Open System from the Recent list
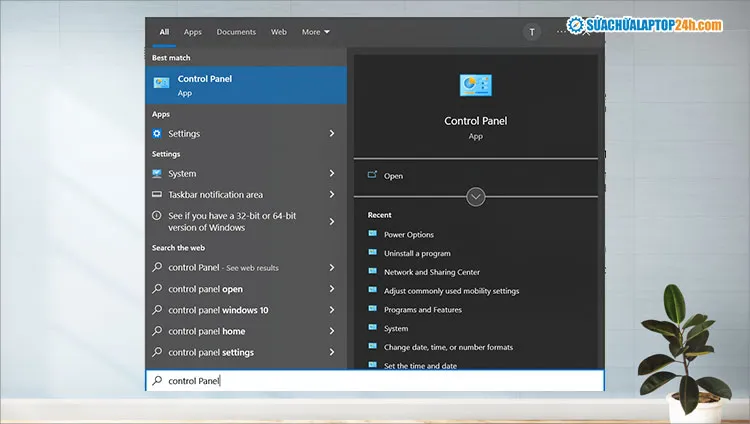This screenshot has height=424, width=750. 396,328
